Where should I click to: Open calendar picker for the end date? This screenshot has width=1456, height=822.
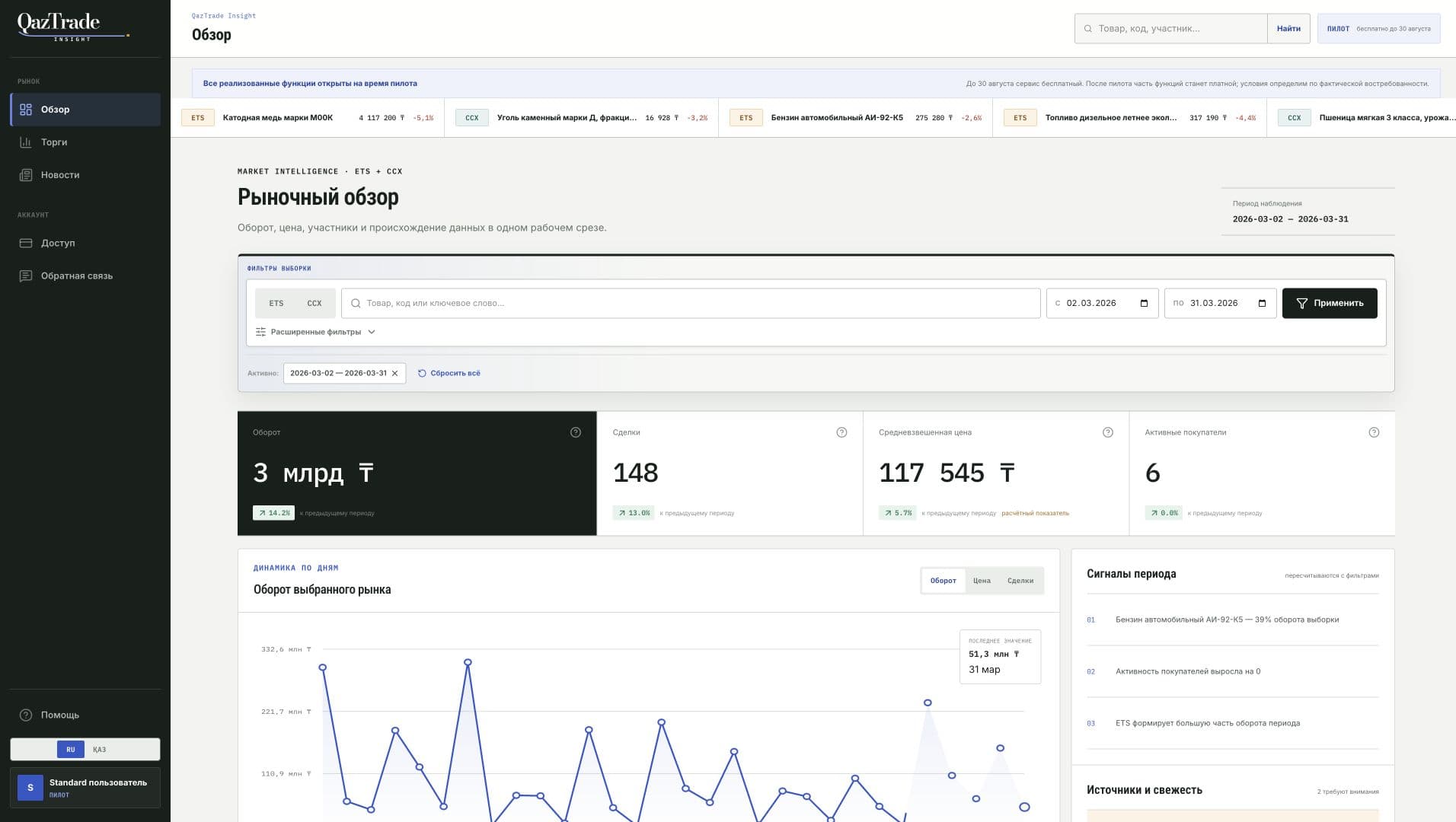click(1262, 304)
